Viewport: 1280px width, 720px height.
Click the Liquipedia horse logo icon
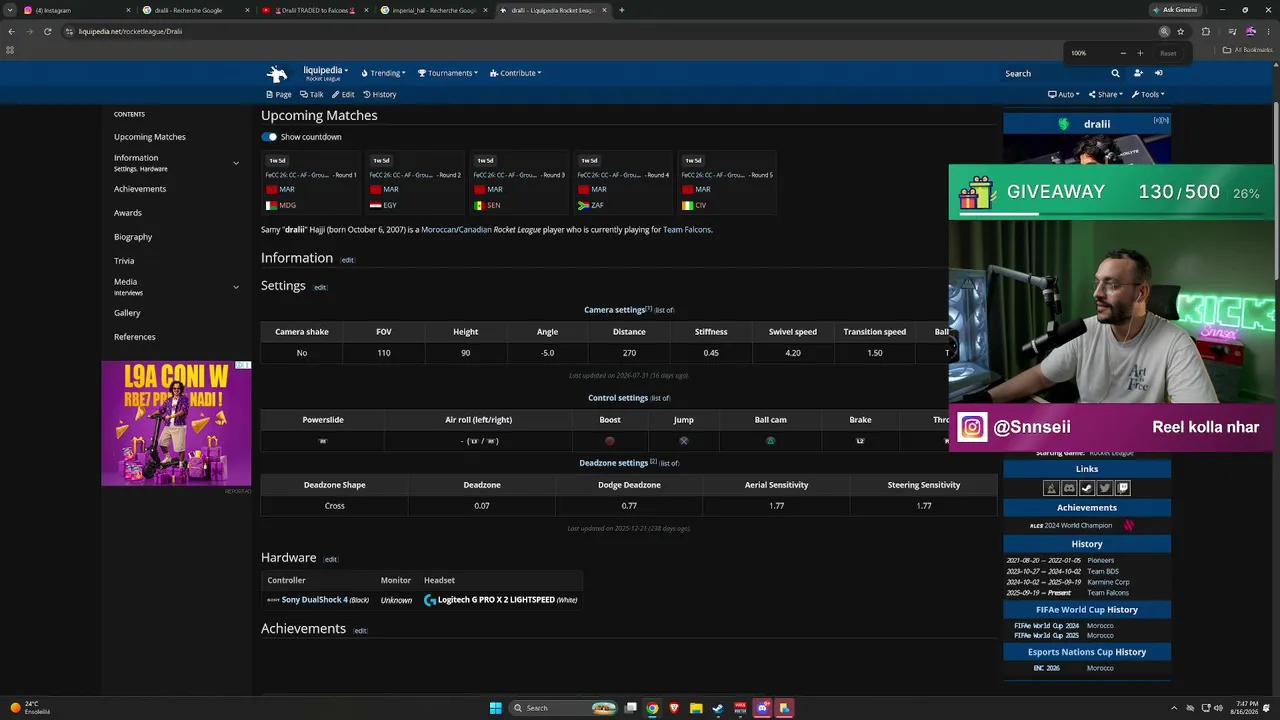coord(277,73)
